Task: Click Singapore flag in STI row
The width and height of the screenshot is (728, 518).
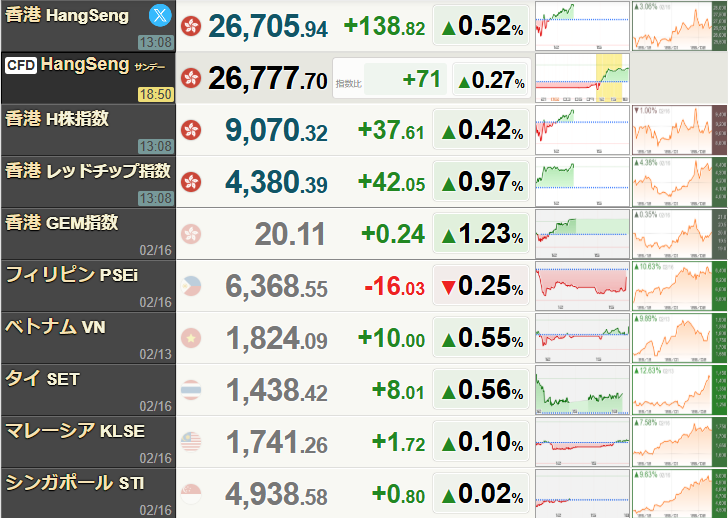Action: pyautogui.click(x=191, y=494)
